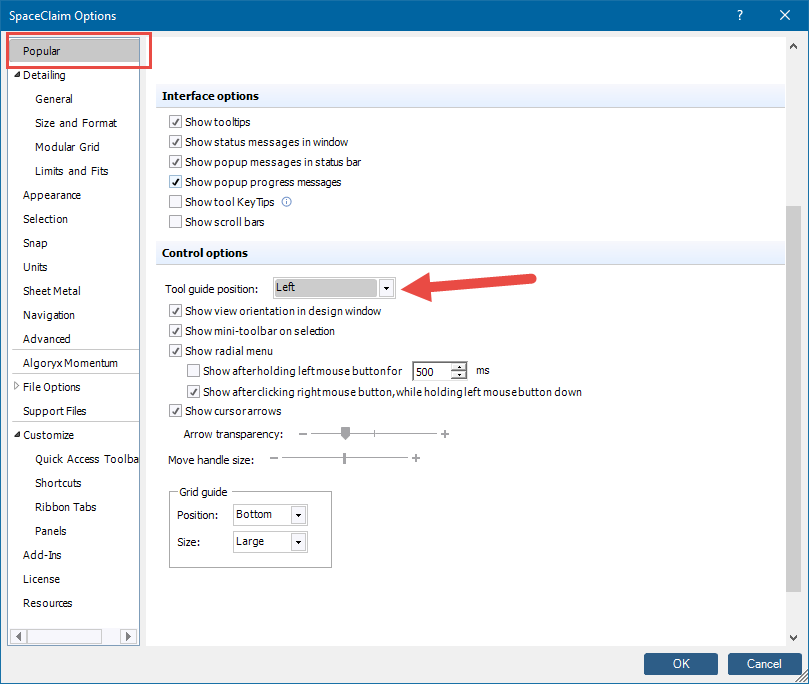This screenshot has height=684, width=809.
Task: Open Modular Grid options
Action: (x=67, y=147)
